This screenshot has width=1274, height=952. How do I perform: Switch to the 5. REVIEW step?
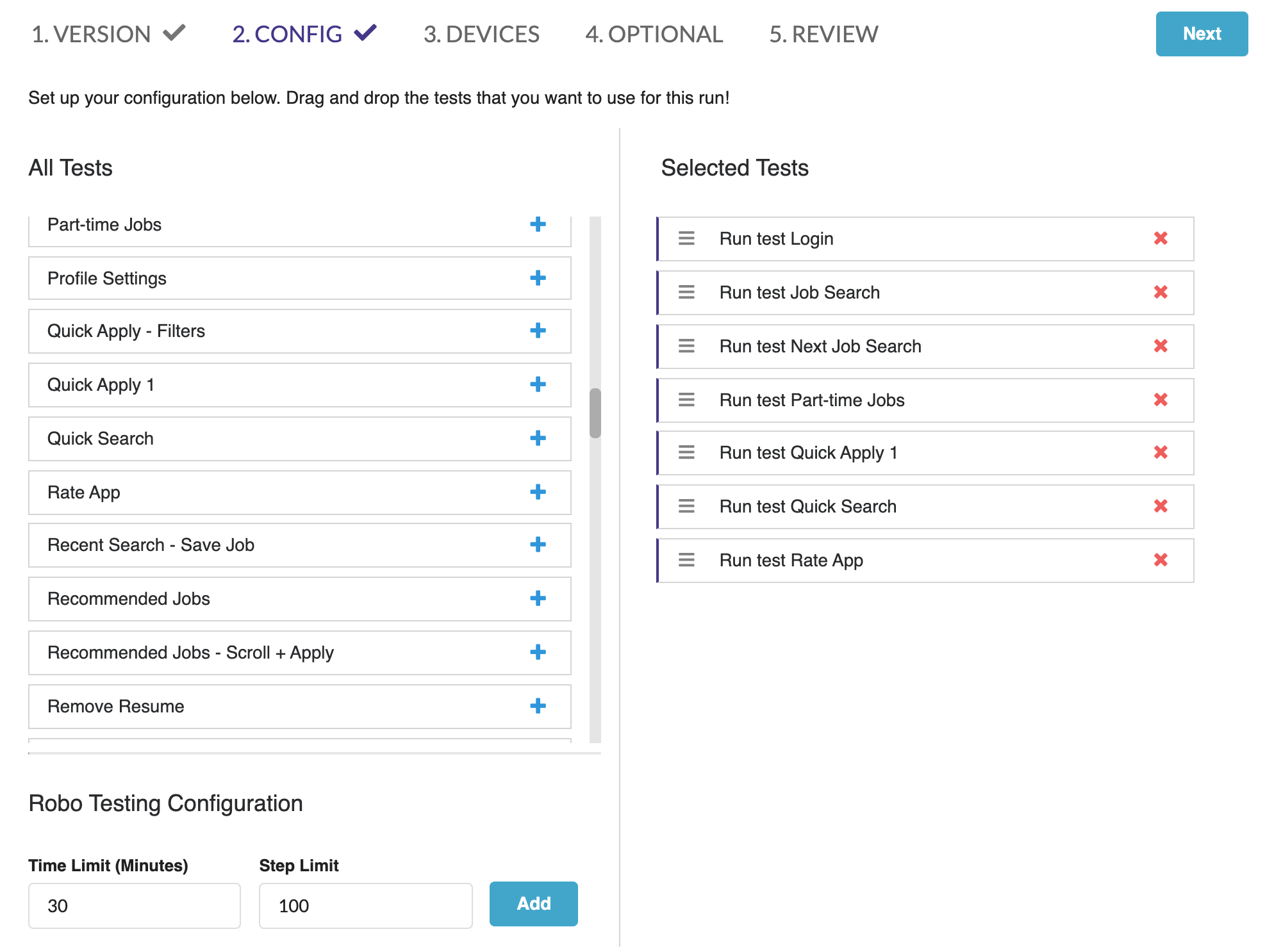click(823, 34)
